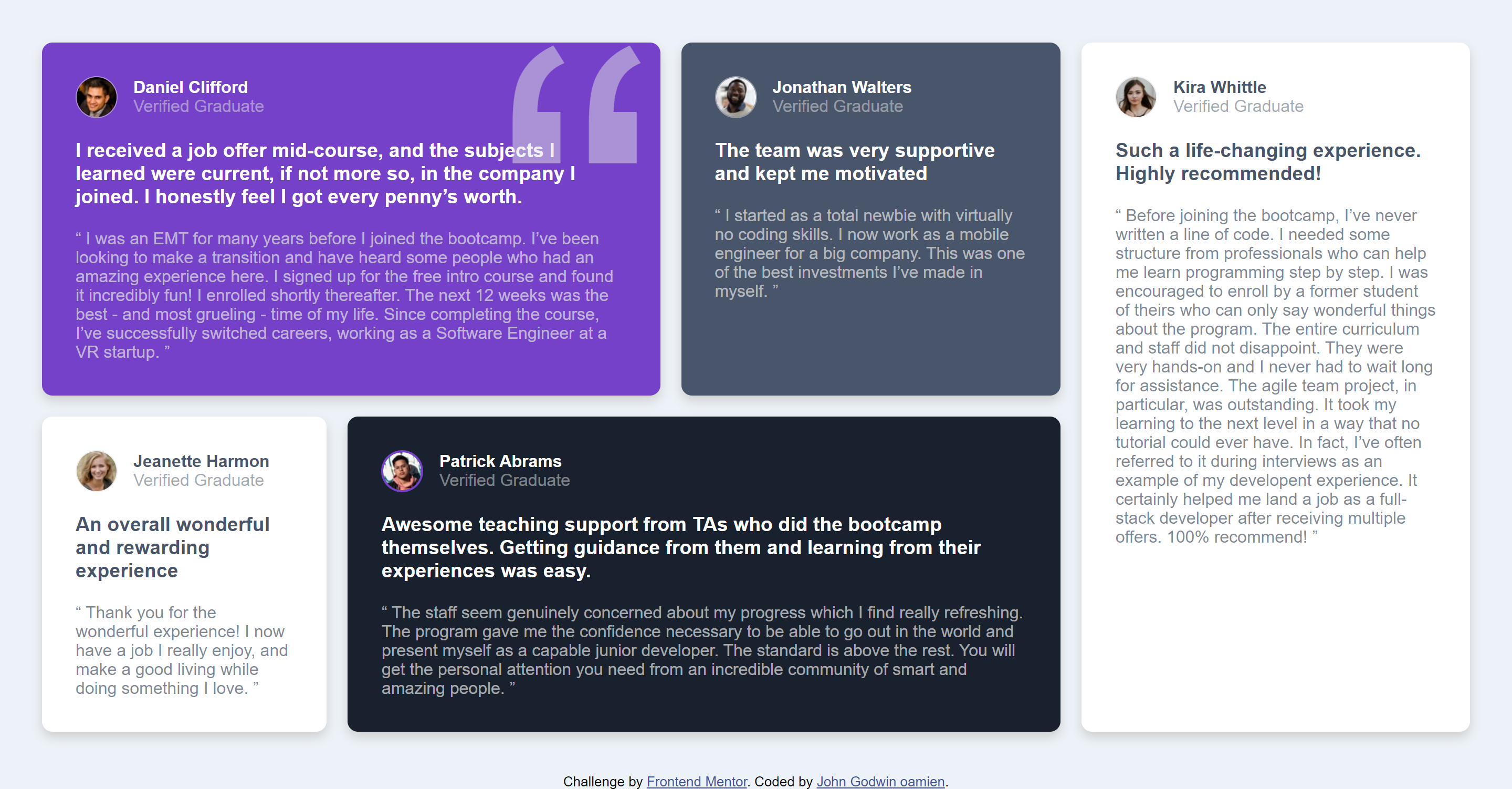The width and height of the screenshot is (1512, 789).
Task: Click heading 'The team was very supportive'
Action: tap(855, 162)
